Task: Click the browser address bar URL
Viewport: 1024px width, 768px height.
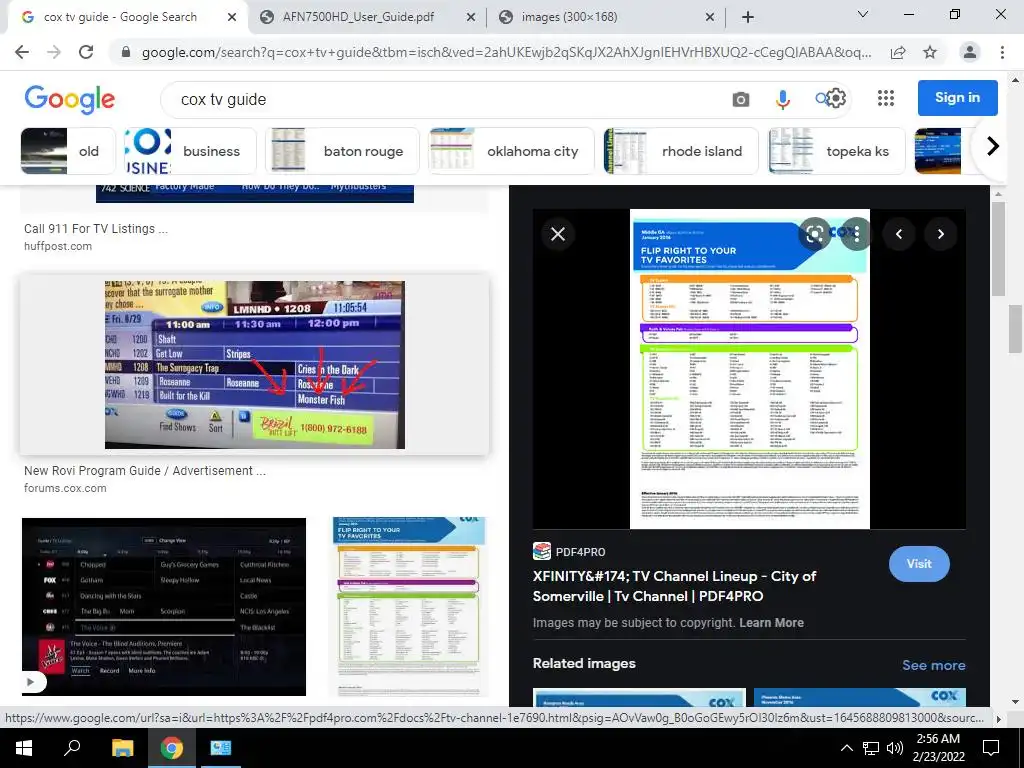Action: tap(506, 52)
